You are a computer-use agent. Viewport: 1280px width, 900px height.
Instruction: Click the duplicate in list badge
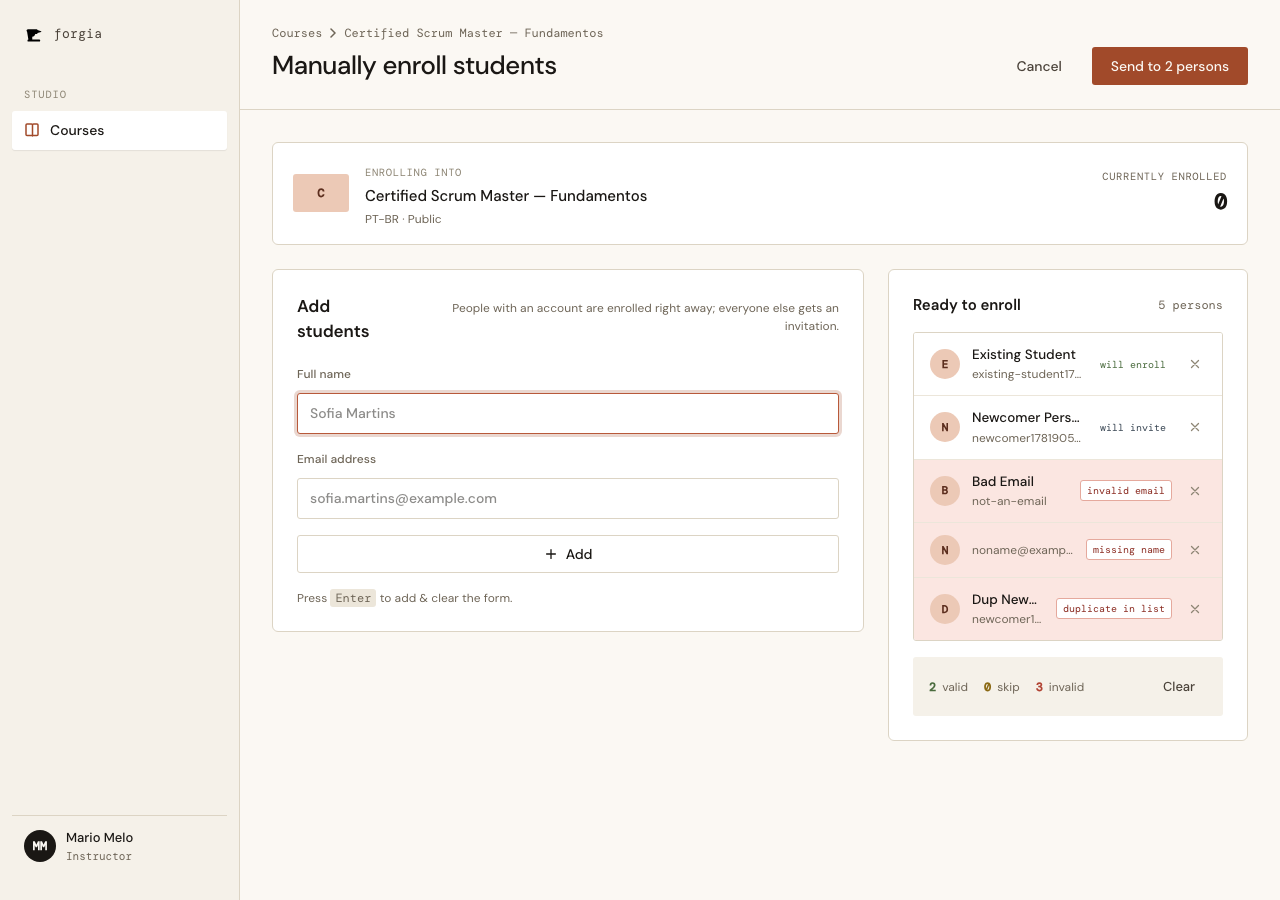coord(1114,609)
